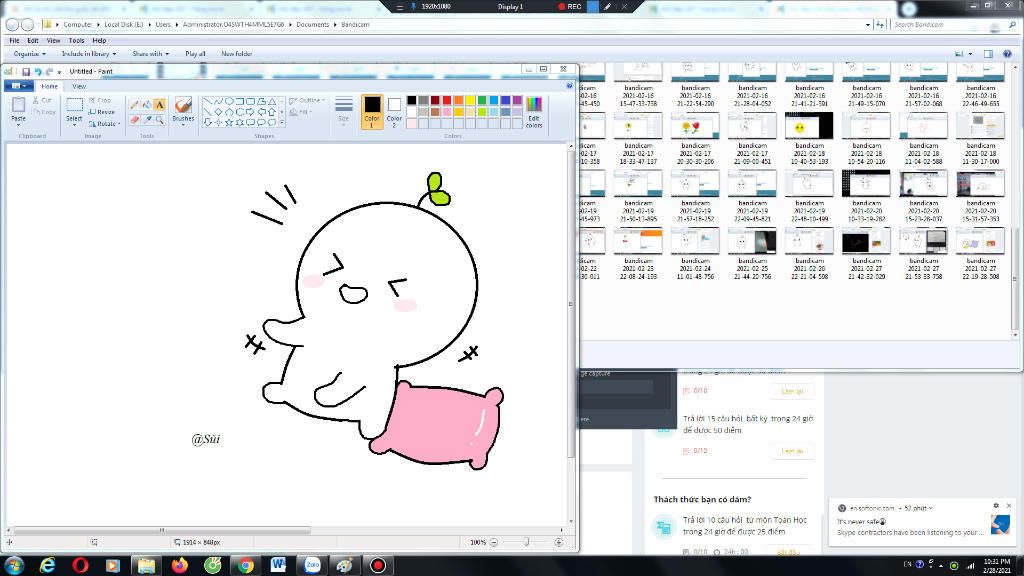Click the Resize command in Paint
The height and width of the screenshot is (576, 1024).
(x=101, y=112)
